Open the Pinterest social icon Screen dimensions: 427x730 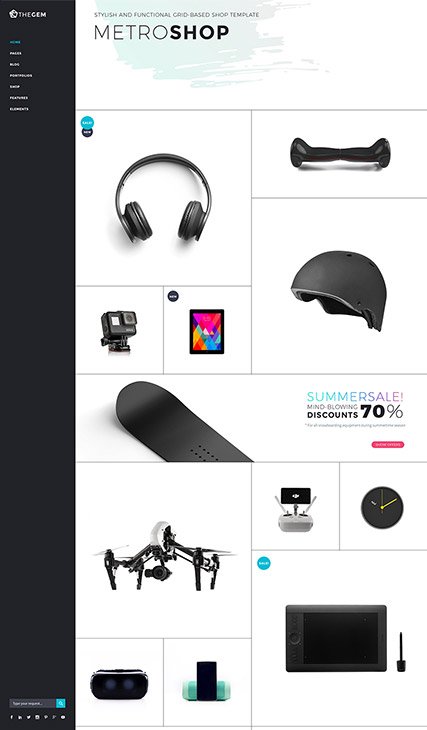tap(46, 717)
